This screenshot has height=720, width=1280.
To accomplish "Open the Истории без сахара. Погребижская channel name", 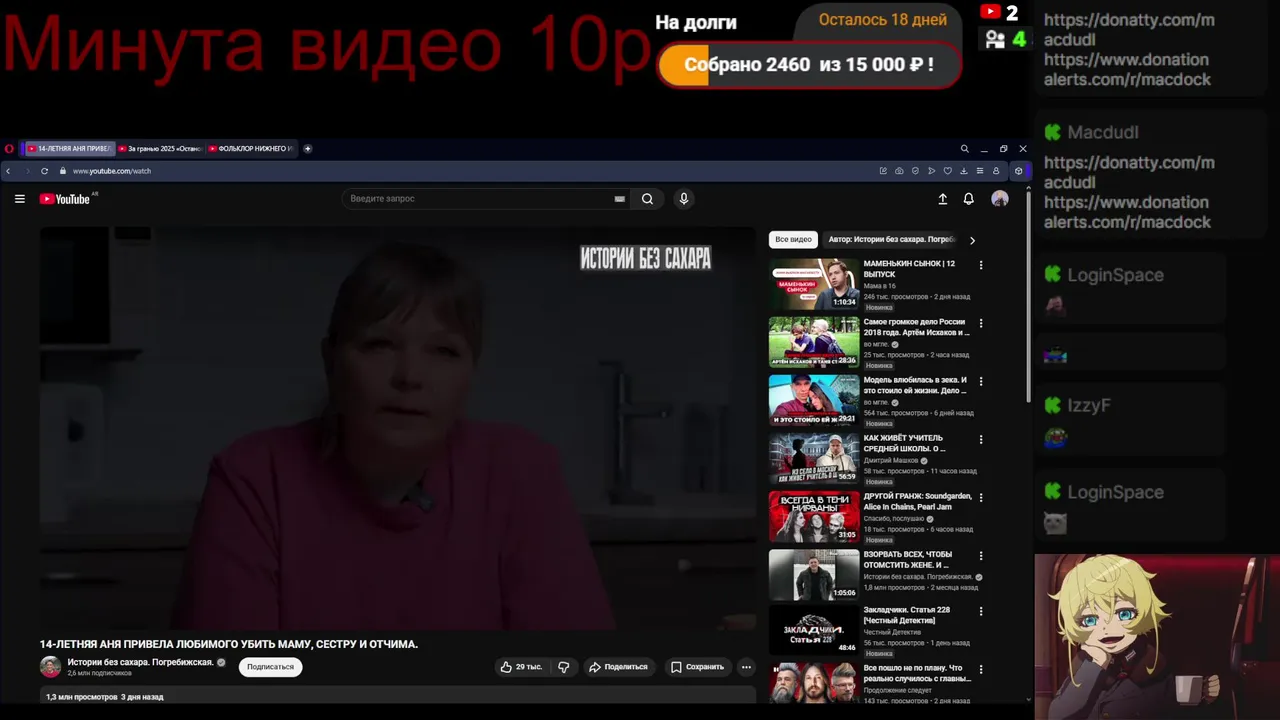I will coord(140,662).
